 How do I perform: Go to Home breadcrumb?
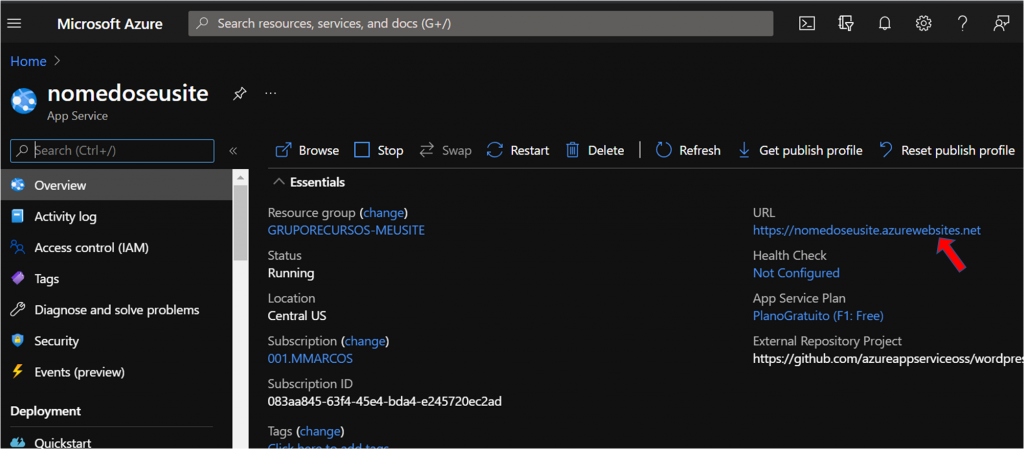click(x=28, y=61)
